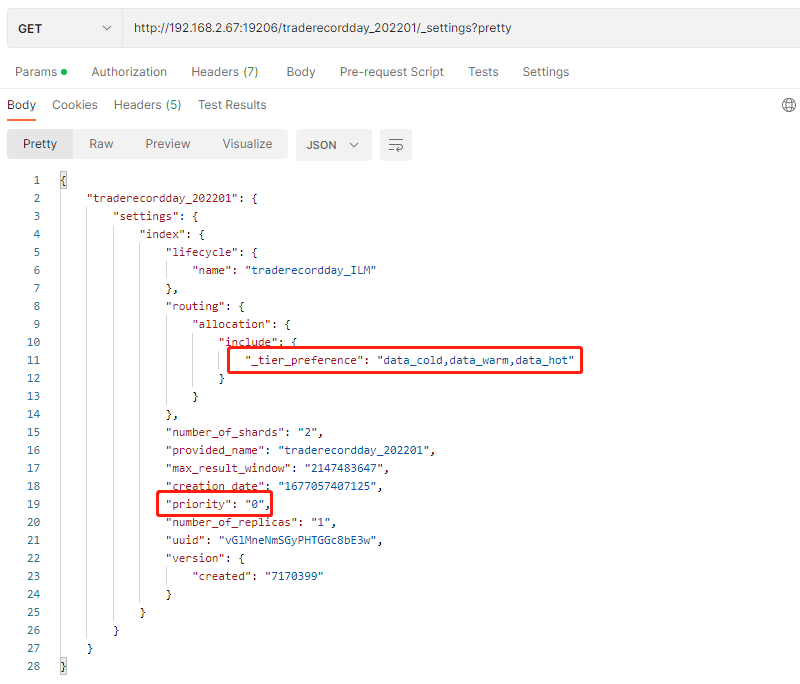Open the Pre-request Script tab
This screenshot has height=684, width=800.
click(x=392, y=72)
